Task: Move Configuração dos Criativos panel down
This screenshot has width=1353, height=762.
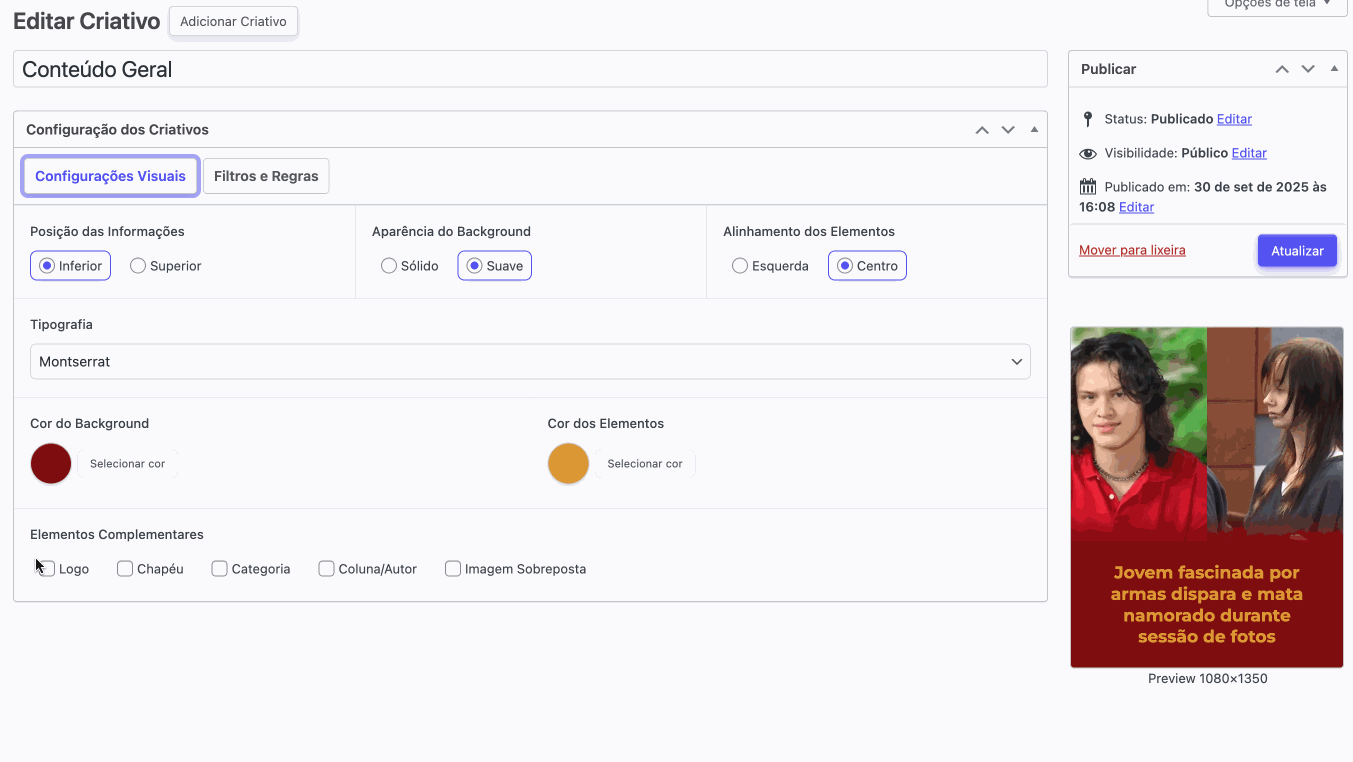Action: tap(1008, 130)
